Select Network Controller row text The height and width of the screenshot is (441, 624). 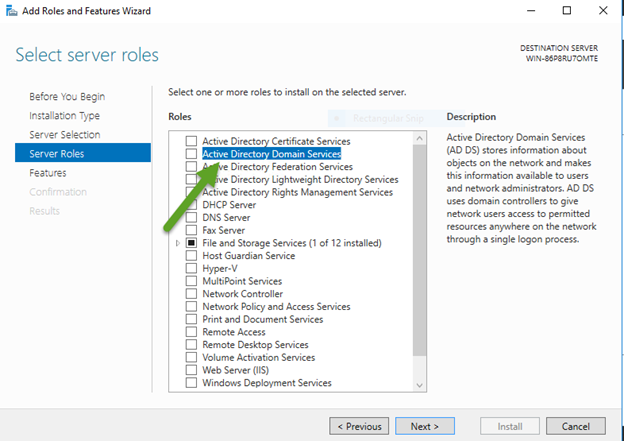click(243, 294)
